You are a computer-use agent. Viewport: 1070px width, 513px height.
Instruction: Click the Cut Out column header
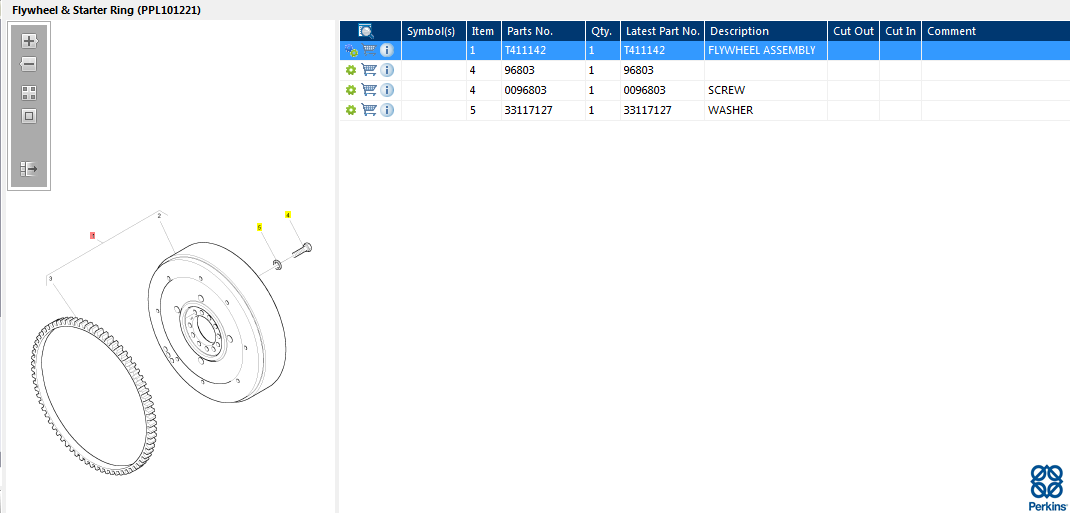click(x=853, y=31)
